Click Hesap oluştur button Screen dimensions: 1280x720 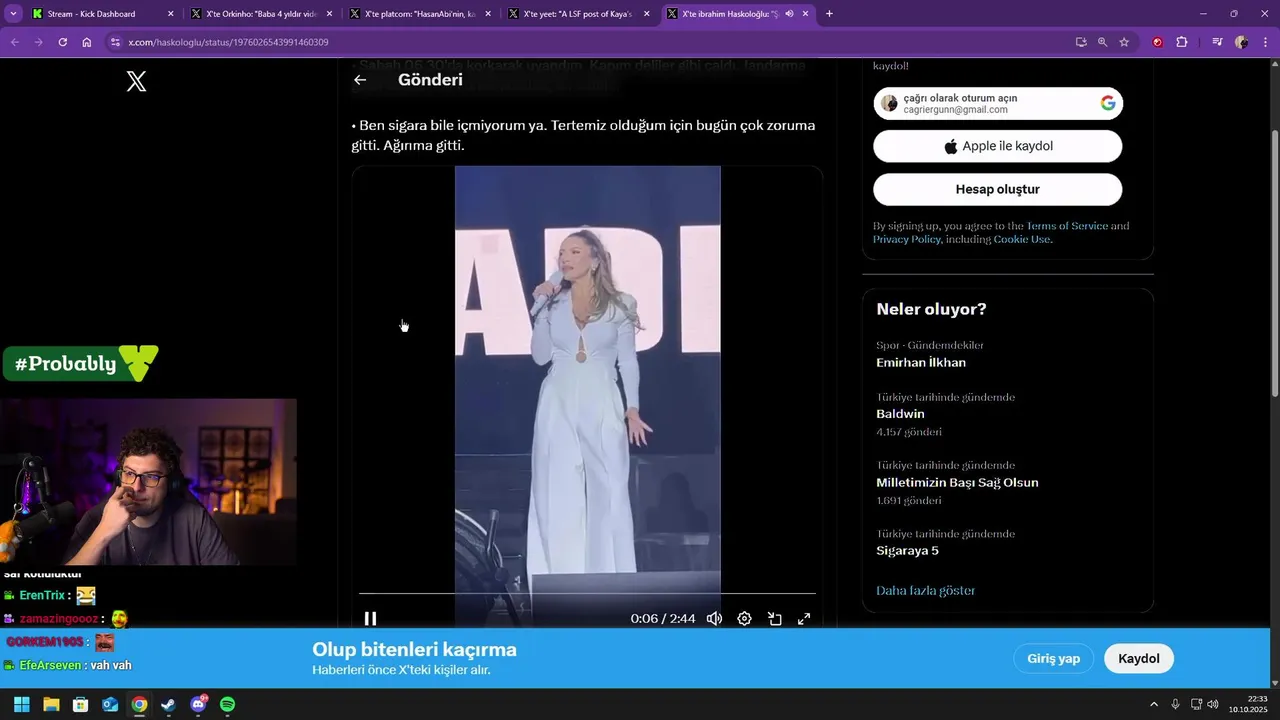click(x=998, y=189)
